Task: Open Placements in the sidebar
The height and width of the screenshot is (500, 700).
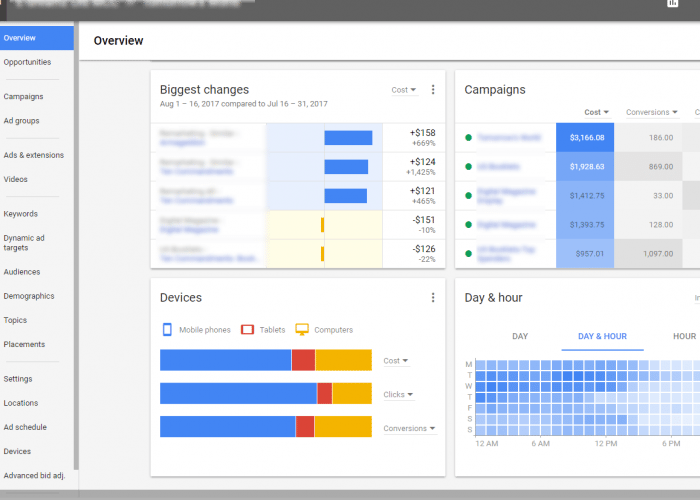Action: (24, 344)
